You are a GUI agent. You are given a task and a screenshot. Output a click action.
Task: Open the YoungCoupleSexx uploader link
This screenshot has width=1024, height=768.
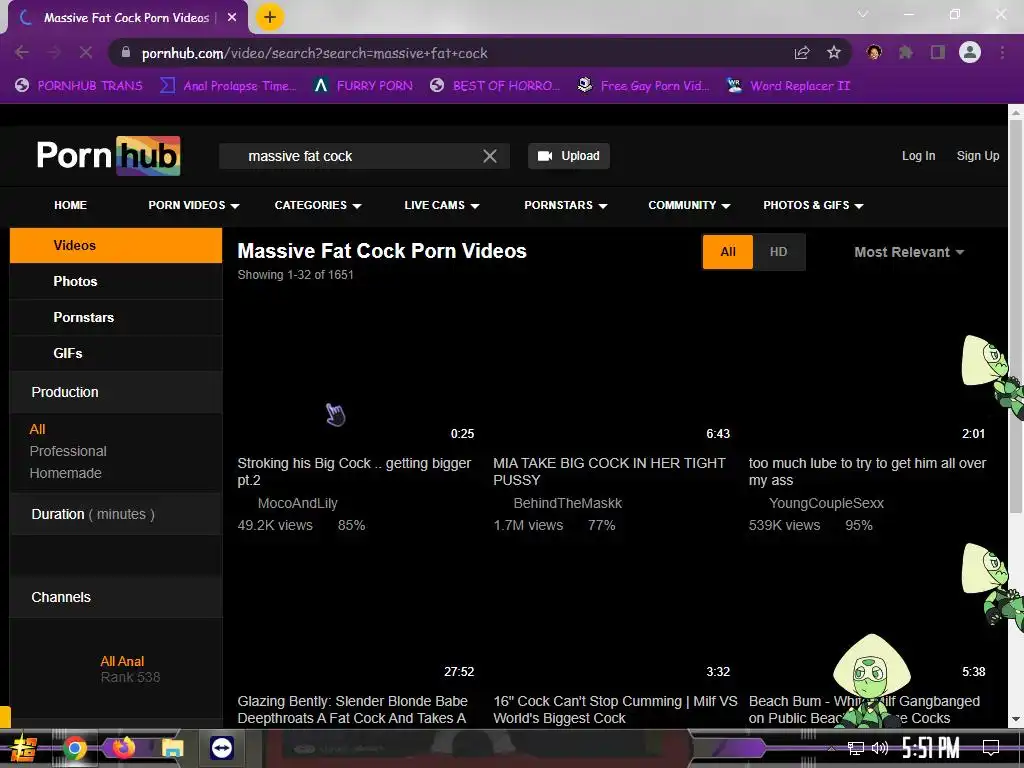click(826, 504)
